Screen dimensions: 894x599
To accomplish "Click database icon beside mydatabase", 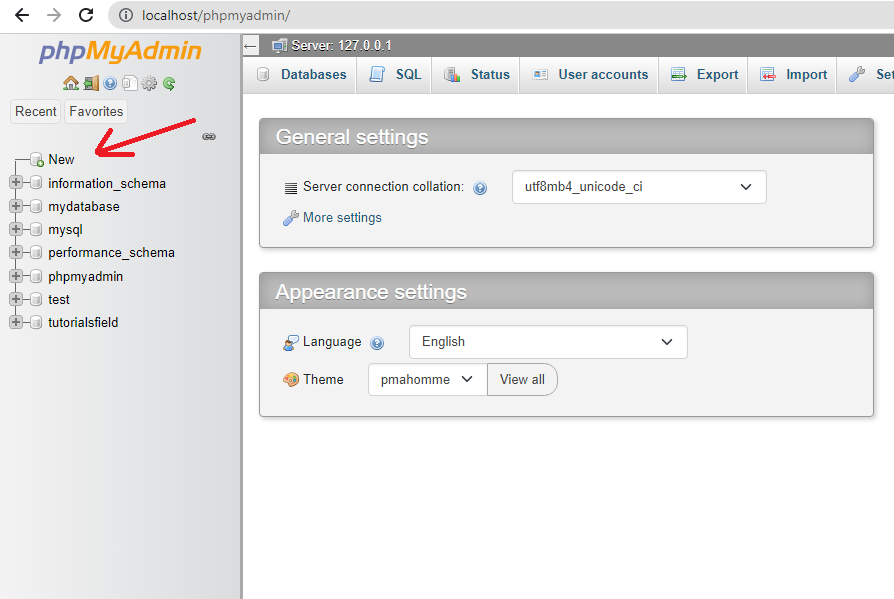I will 36,206.
